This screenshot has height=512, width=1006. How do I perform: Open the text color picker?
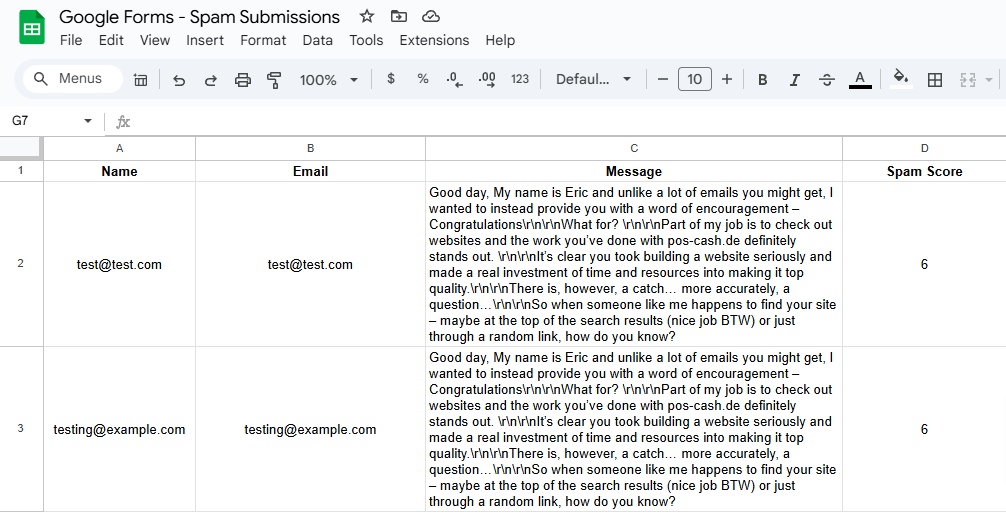(x=860, y=80)
